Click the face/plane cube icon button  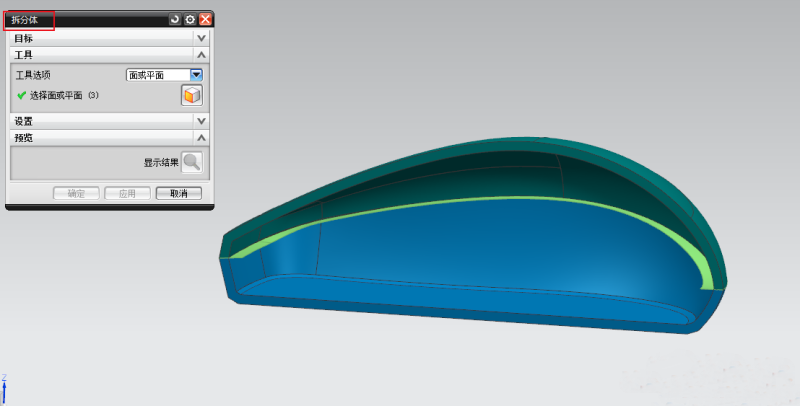coord(191,95)
